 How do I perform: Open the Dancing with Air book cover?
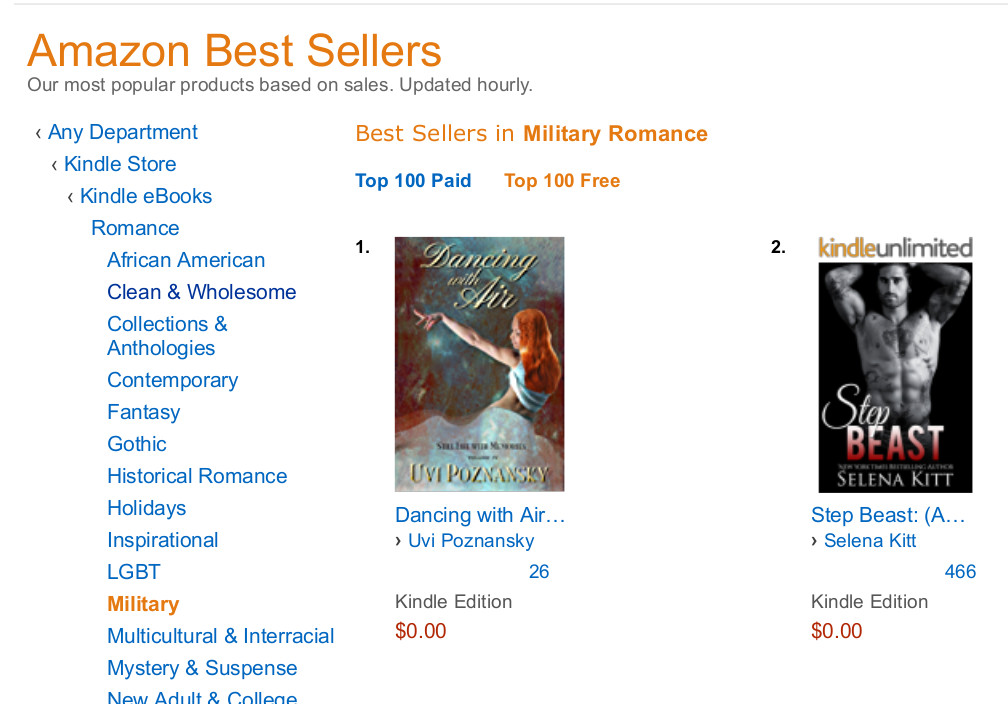[x=479, y=364]
